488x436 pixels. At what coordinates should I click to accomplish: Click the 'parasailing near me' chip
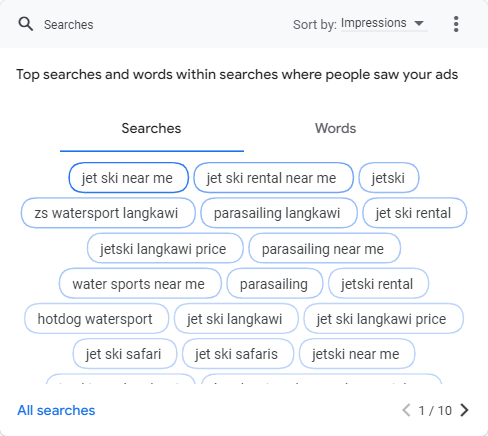(324, 248)
